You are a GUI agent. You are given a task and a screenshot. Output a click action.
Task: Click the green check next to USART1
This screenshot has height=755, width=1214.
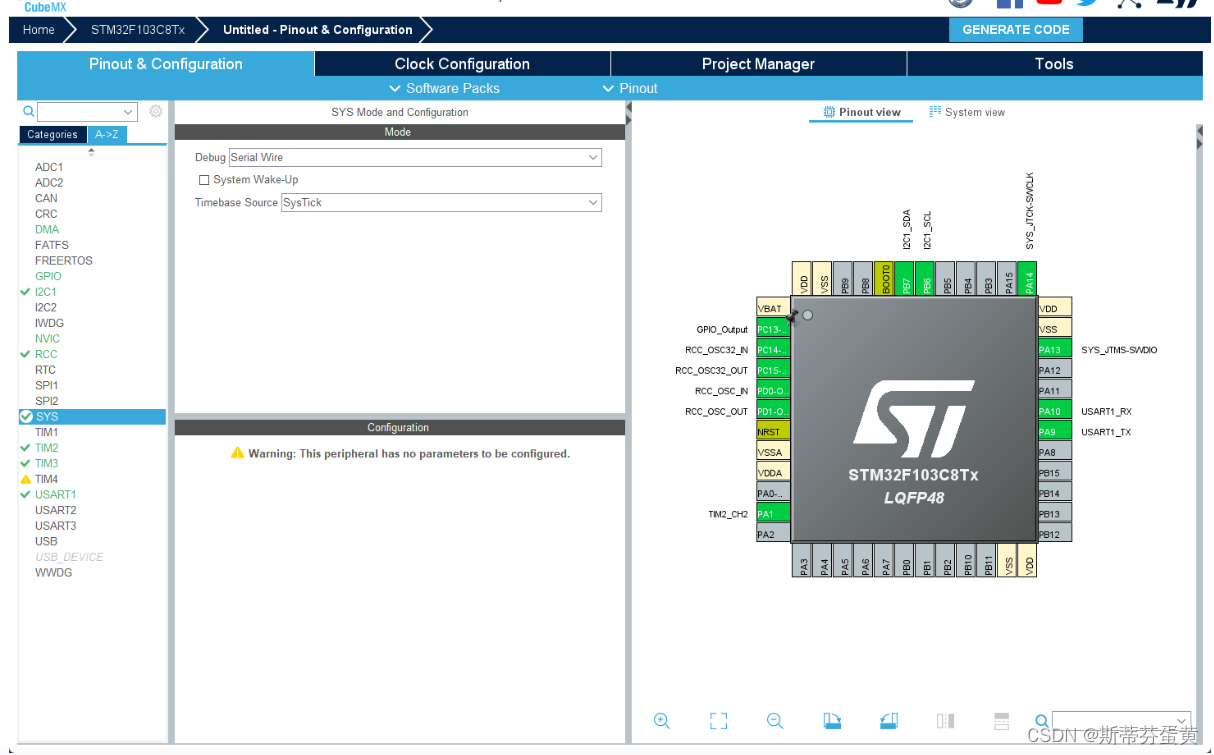(x=25, y=494)
